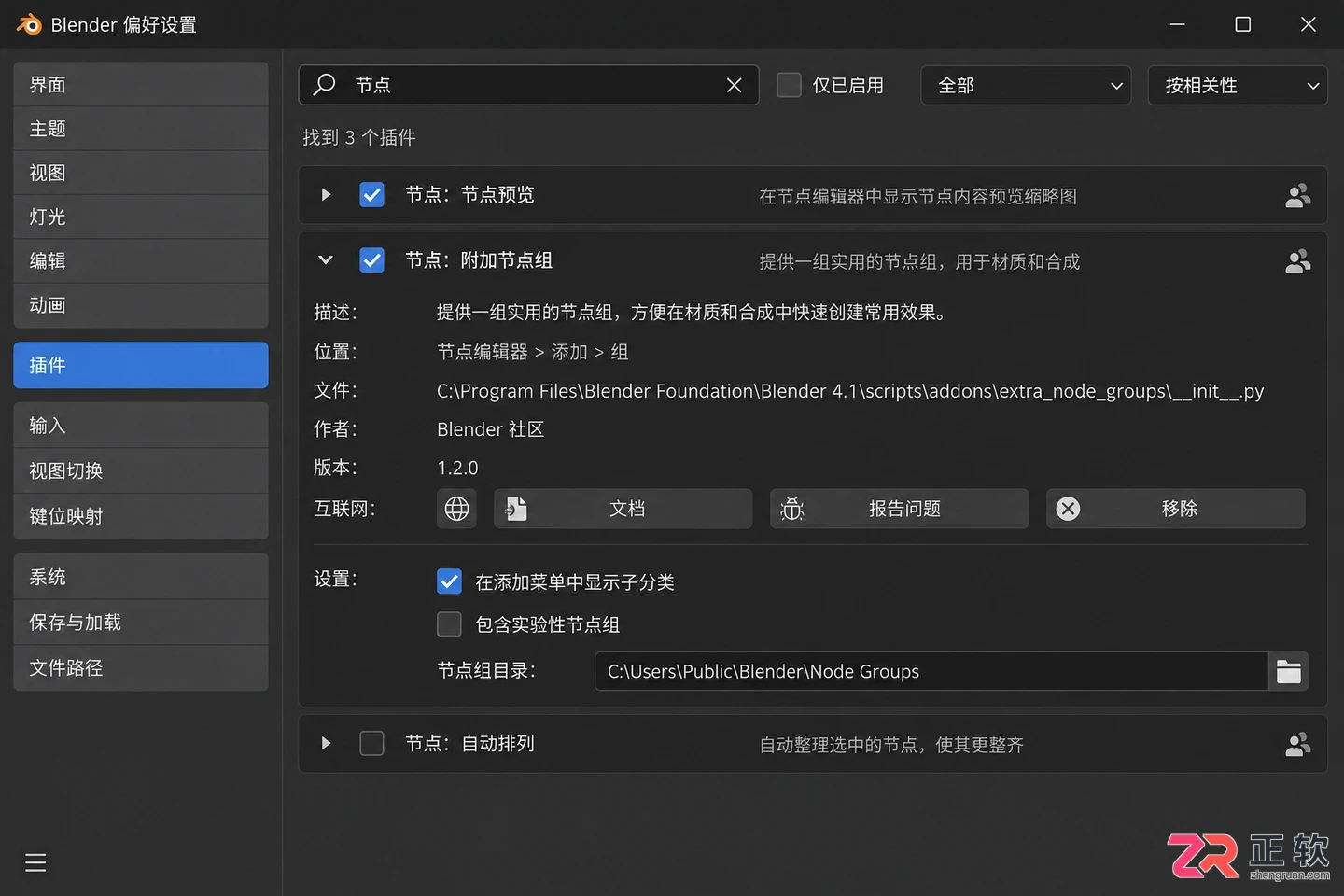
Task: Open the 系统 preferences tab
Action: (x=141, y=577)
